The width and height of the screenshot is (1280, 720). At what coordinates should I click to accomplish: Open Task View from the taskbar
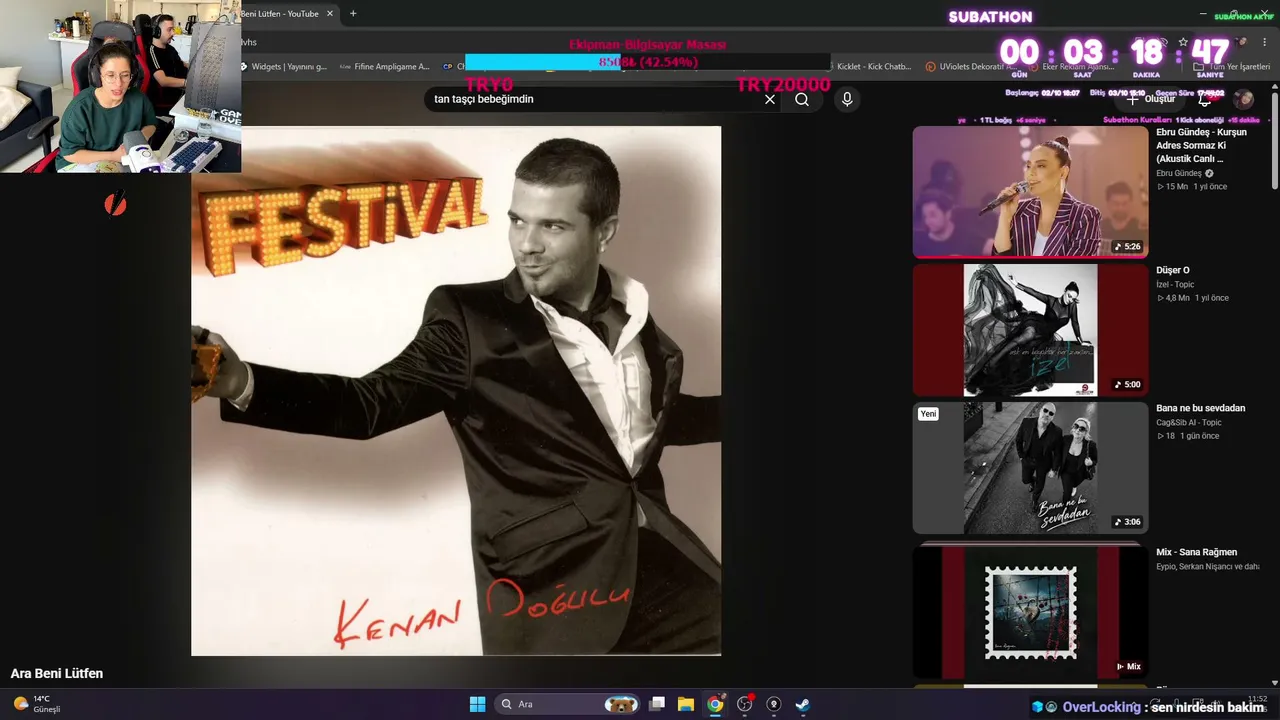(657, 704)
